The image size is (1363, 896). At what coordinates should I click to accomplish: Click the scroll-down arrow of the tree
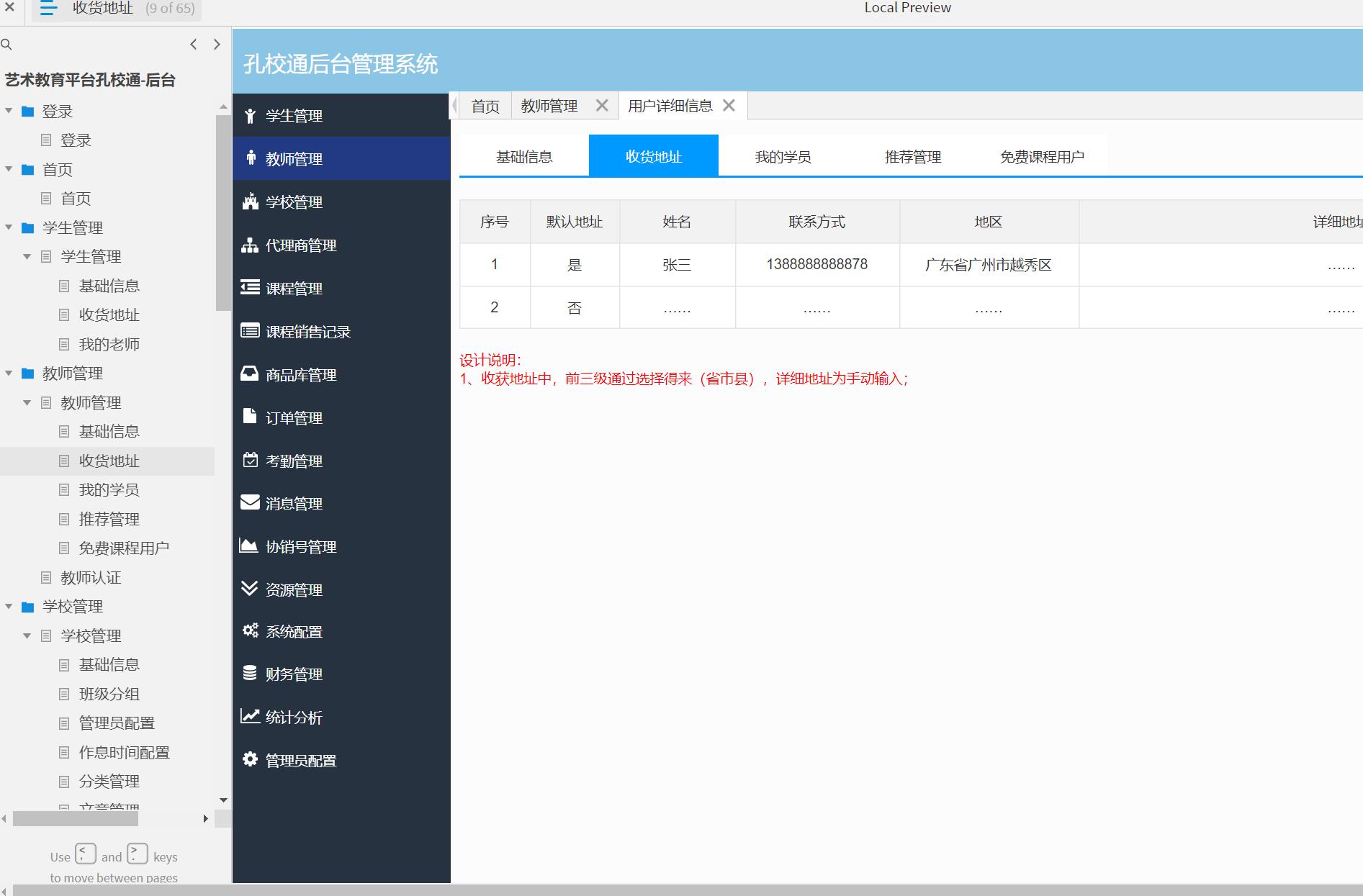click(x=223, y=800)
